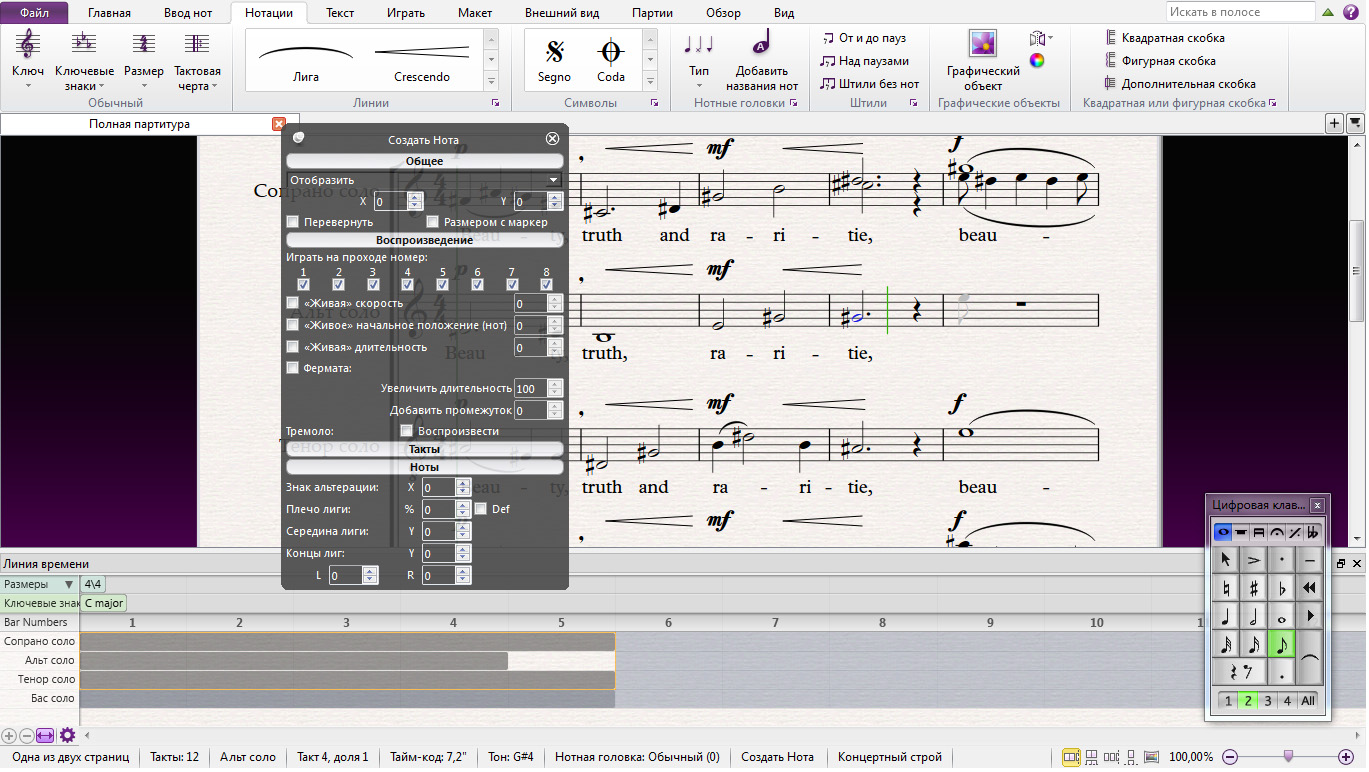Switch to the Текст ribbon tab
The image size is (1369, 772).
point(340,13)
